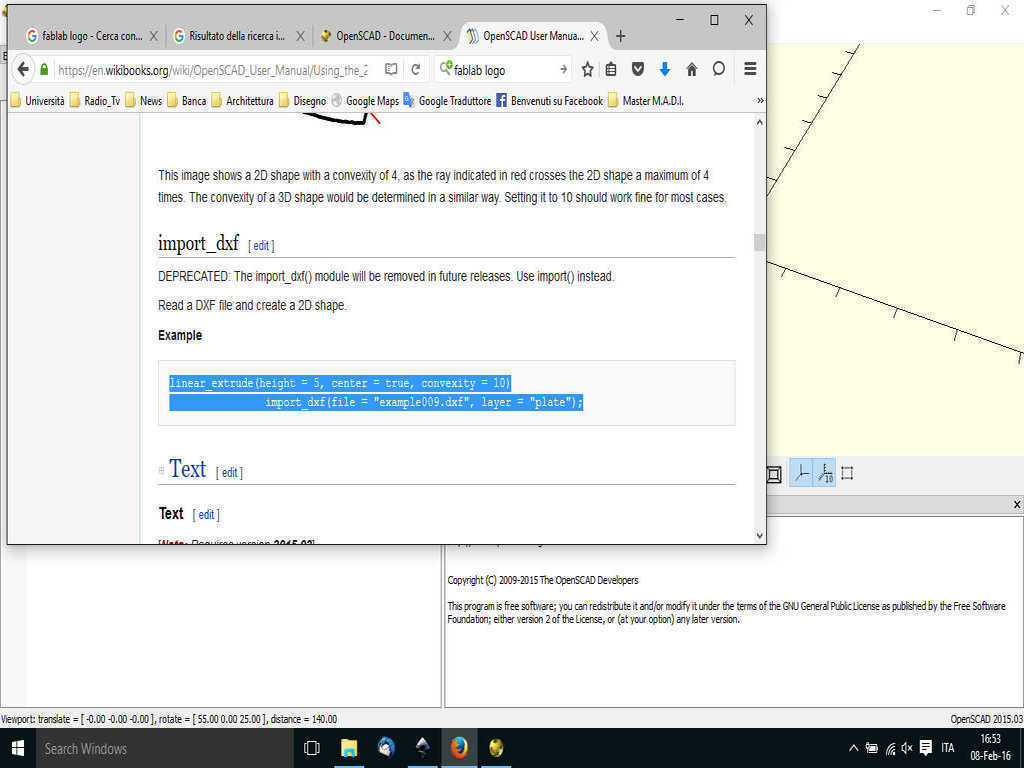Open the Radio_Tv bookmarks folder

(x=95, y=101)
